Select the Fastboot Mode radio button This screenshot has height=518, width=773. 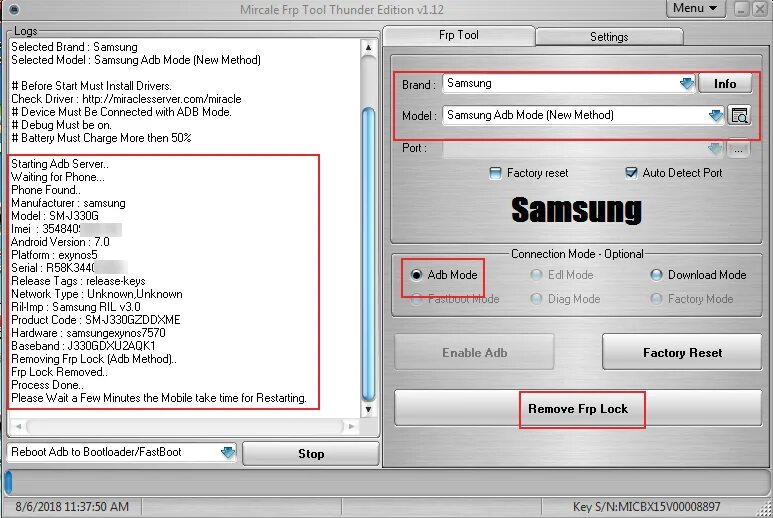point(416,299)
